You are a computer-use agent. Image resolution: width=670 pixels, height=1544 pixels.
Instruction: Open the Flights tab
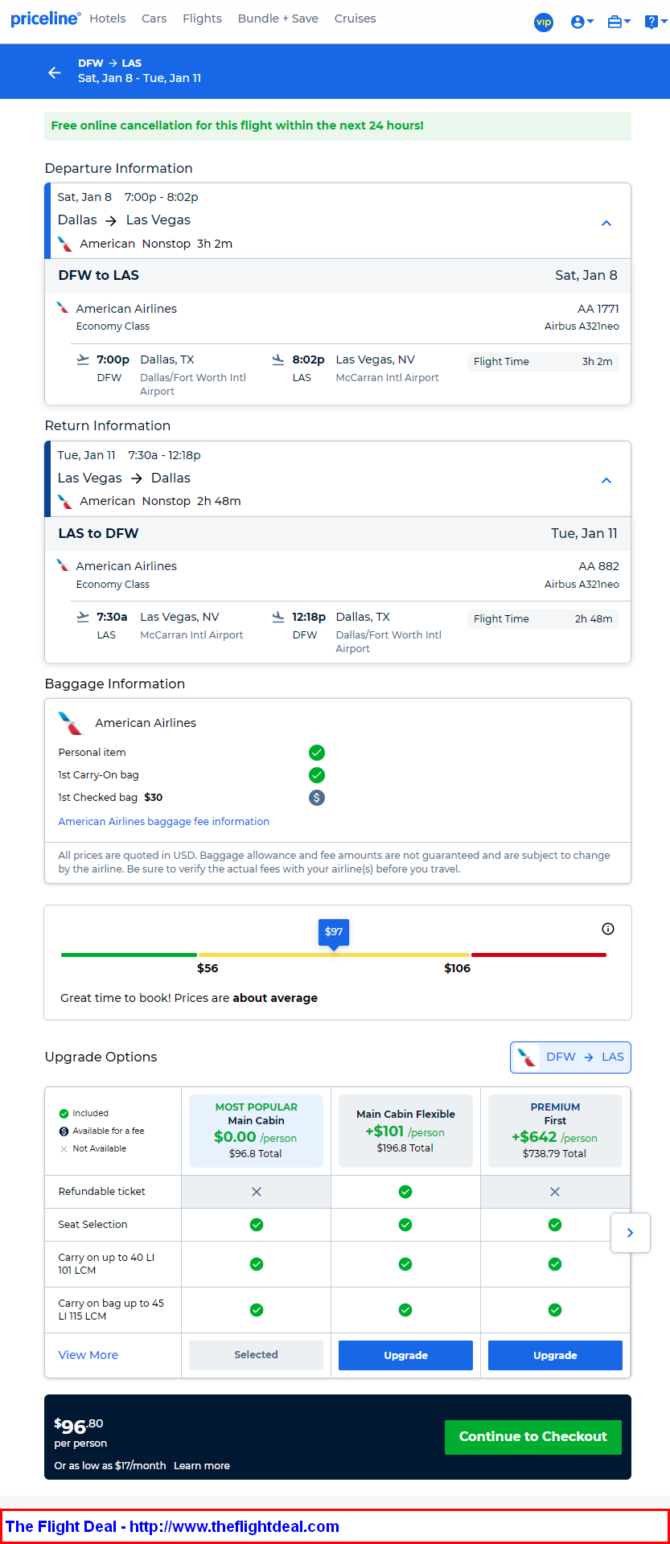click(x=202, y=19)
